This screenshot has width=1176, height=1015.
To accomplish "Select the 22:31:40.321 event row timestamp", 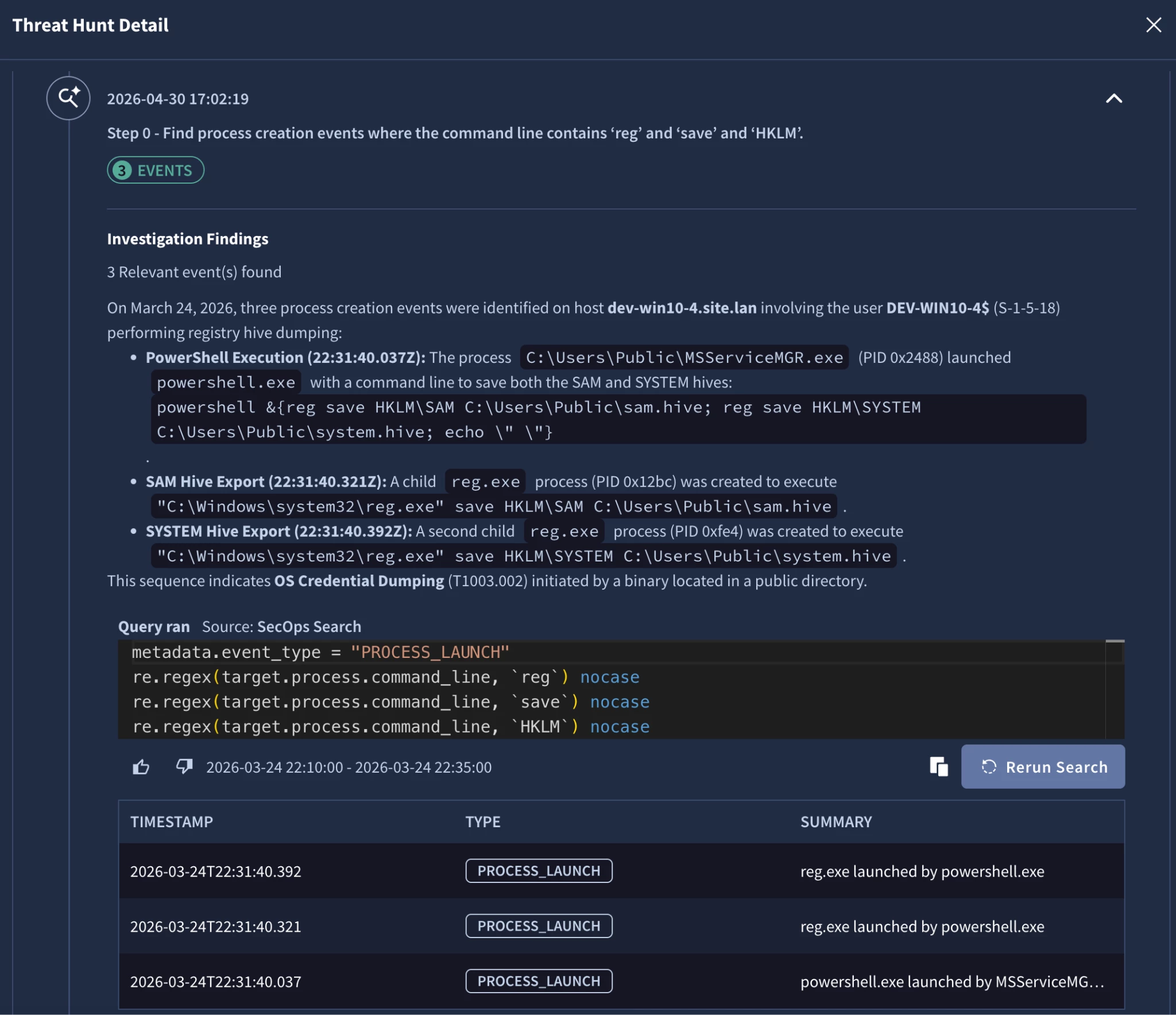I will [x=216, y=926].
